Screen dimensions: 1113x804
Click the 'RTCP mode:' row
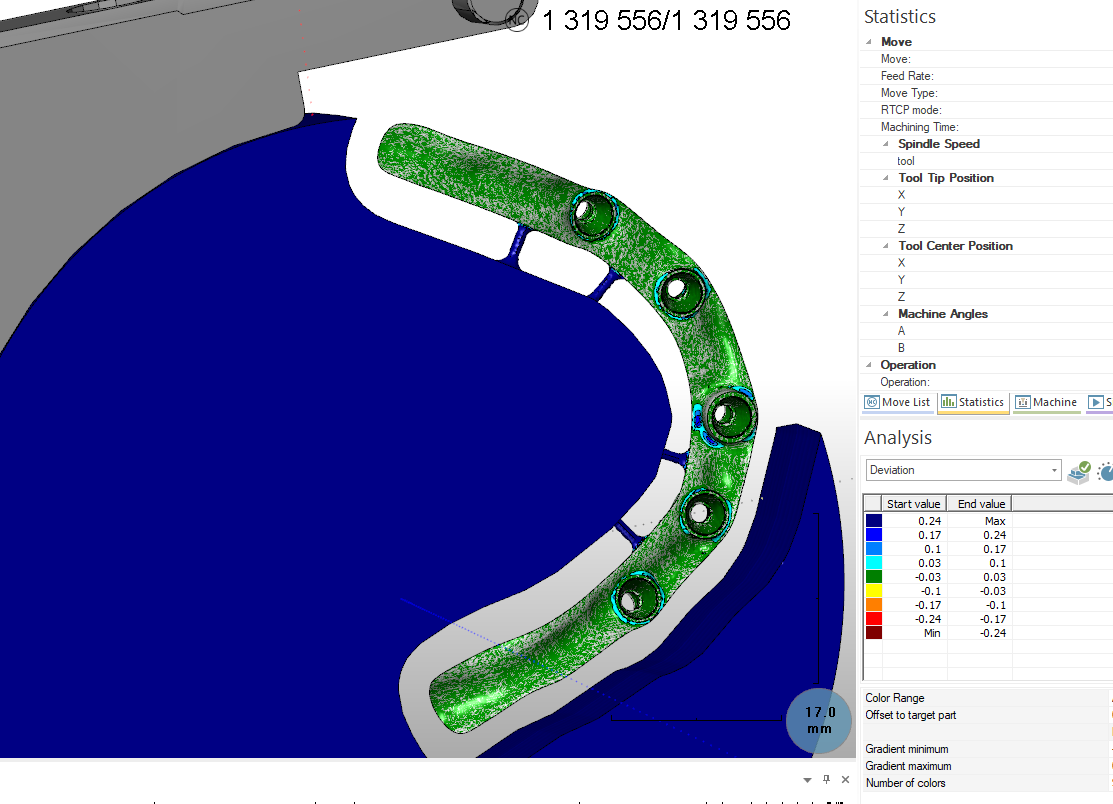click(987, 110)
